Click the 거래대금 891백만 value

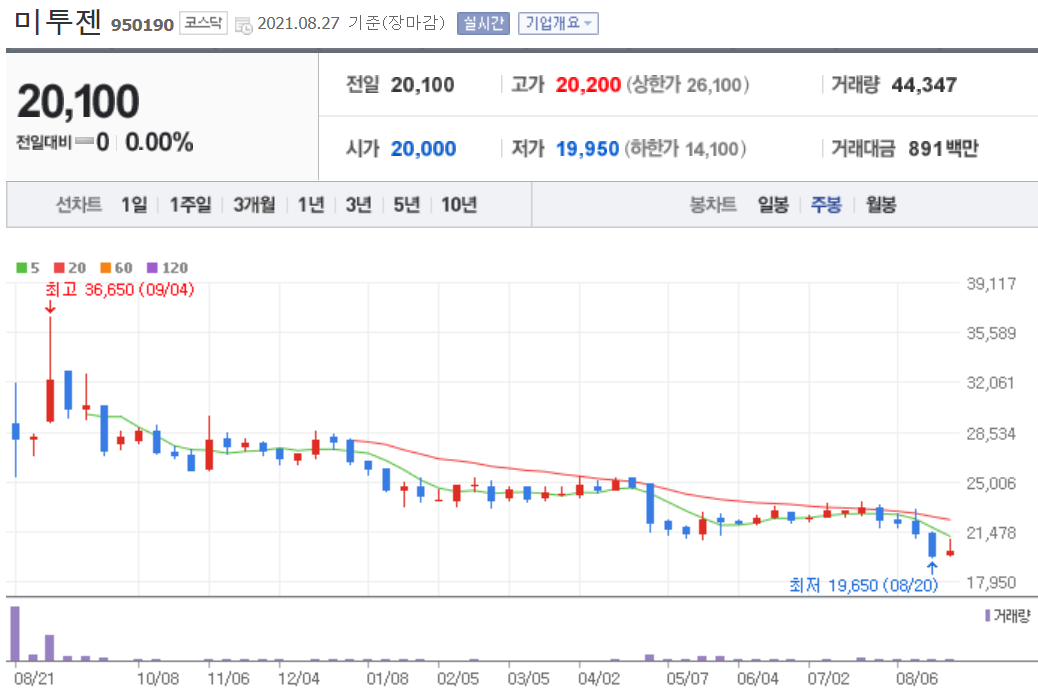943,149
